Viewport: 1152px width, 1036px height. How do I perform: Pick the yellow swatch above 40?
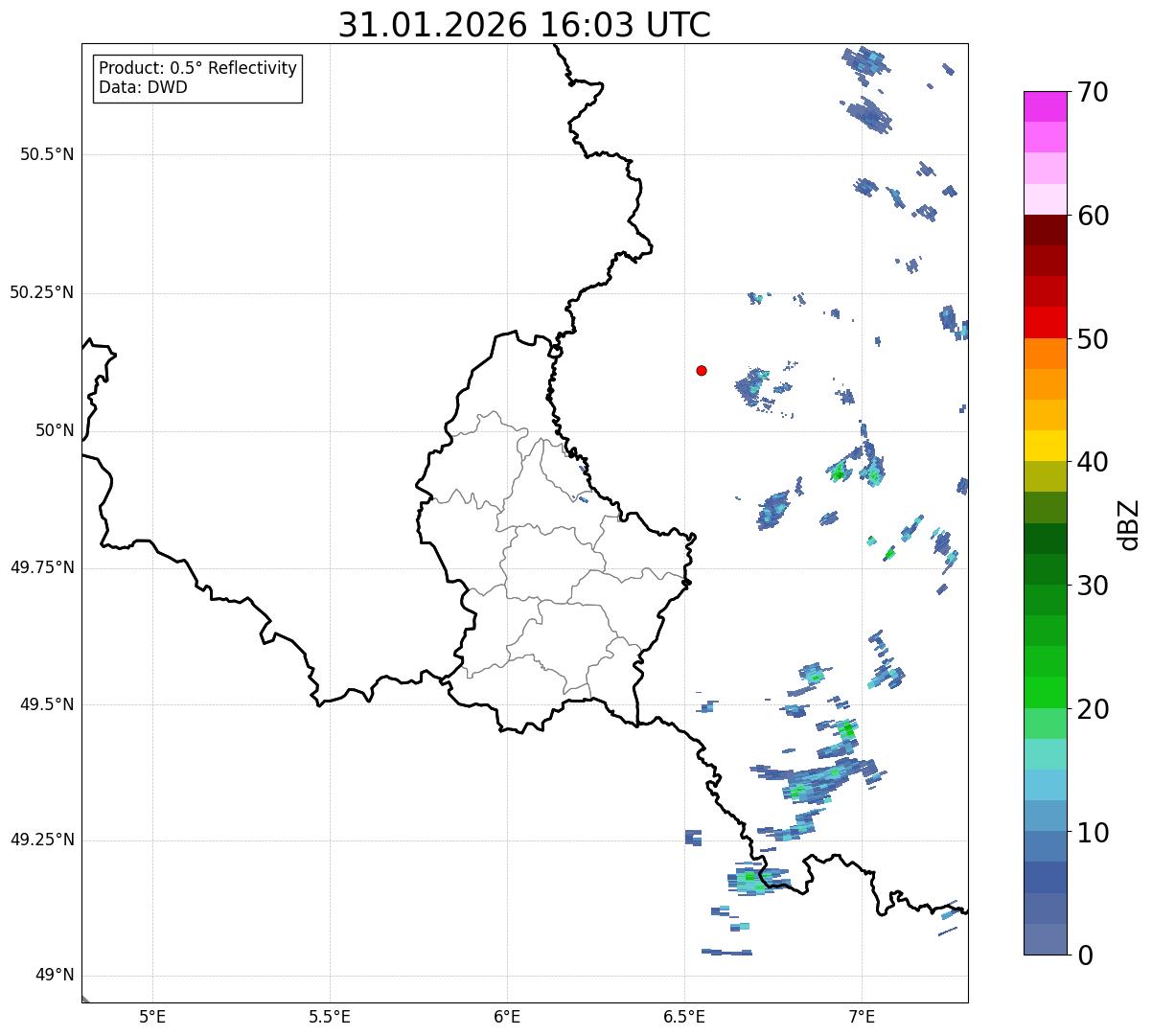[x=1046, y=446]
